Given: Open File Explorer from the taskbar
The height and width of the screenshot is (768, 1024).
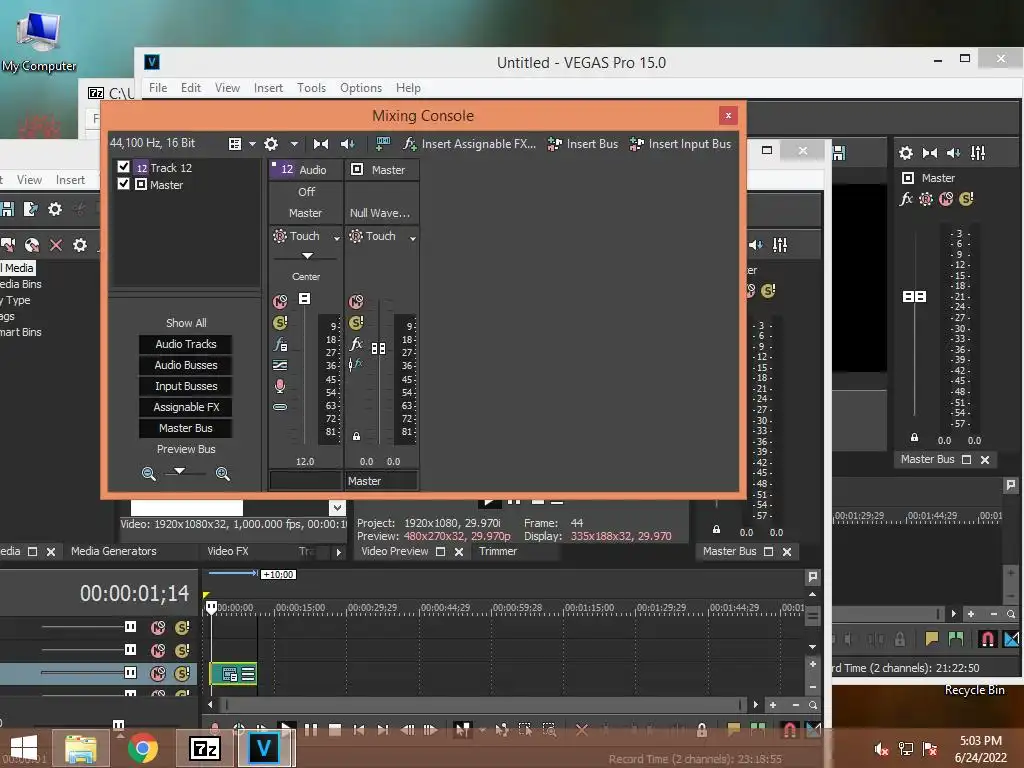Looking at the screenshot, I should (81, 748).
